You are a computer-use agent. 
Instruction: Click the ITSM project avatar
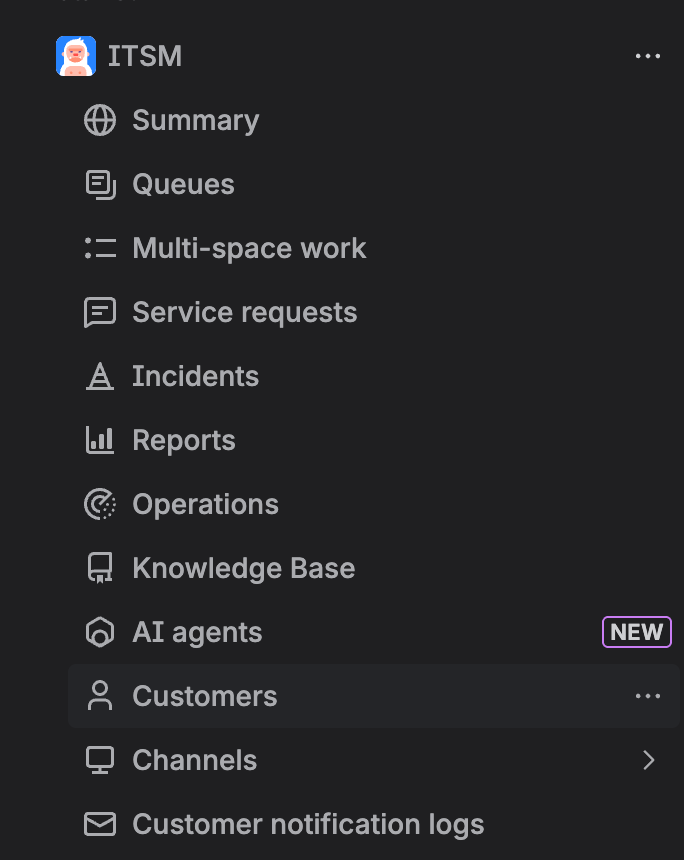tap(76, 56)
